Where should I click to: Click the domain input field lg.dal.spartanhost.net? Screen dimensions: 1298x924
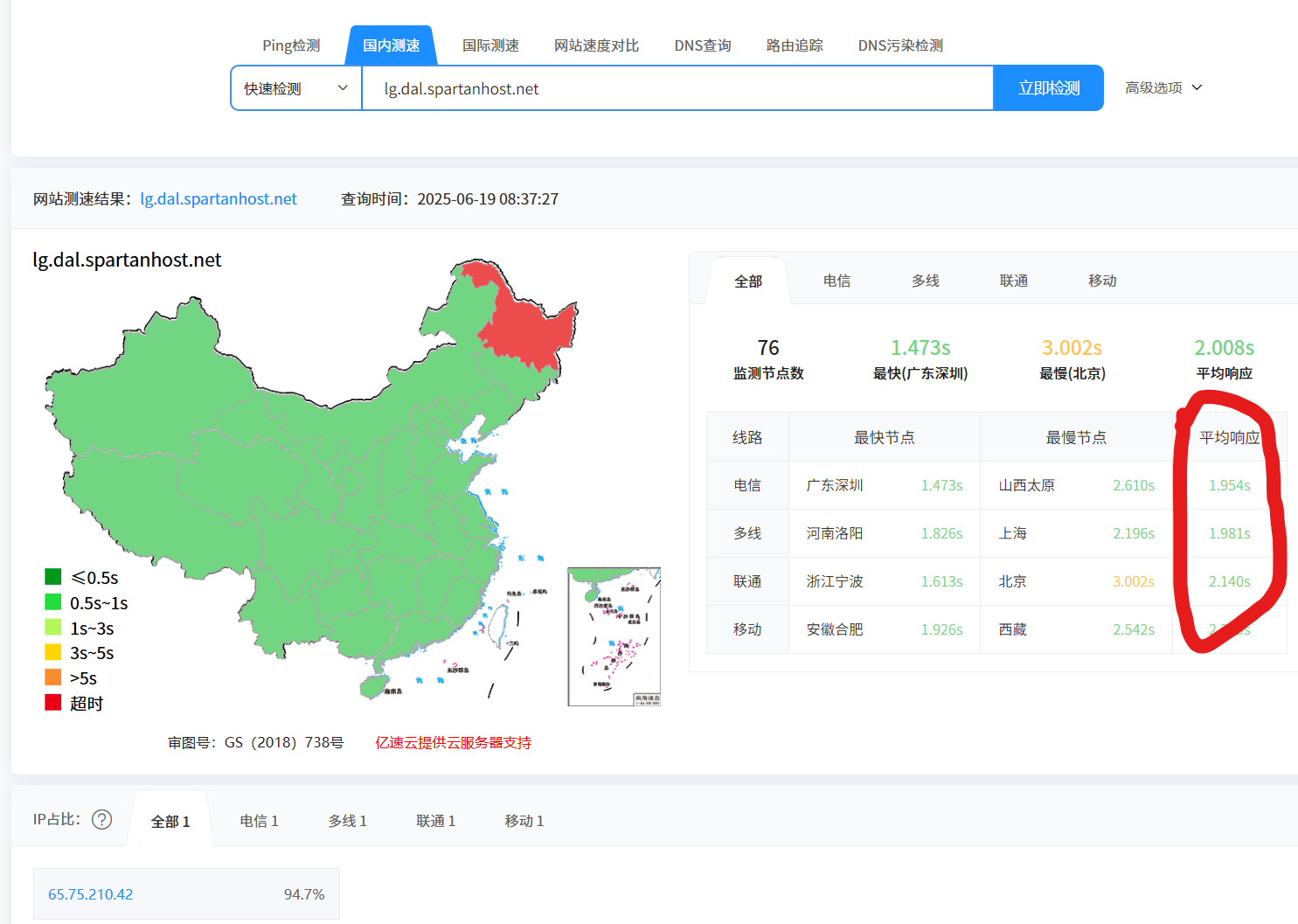677,88
